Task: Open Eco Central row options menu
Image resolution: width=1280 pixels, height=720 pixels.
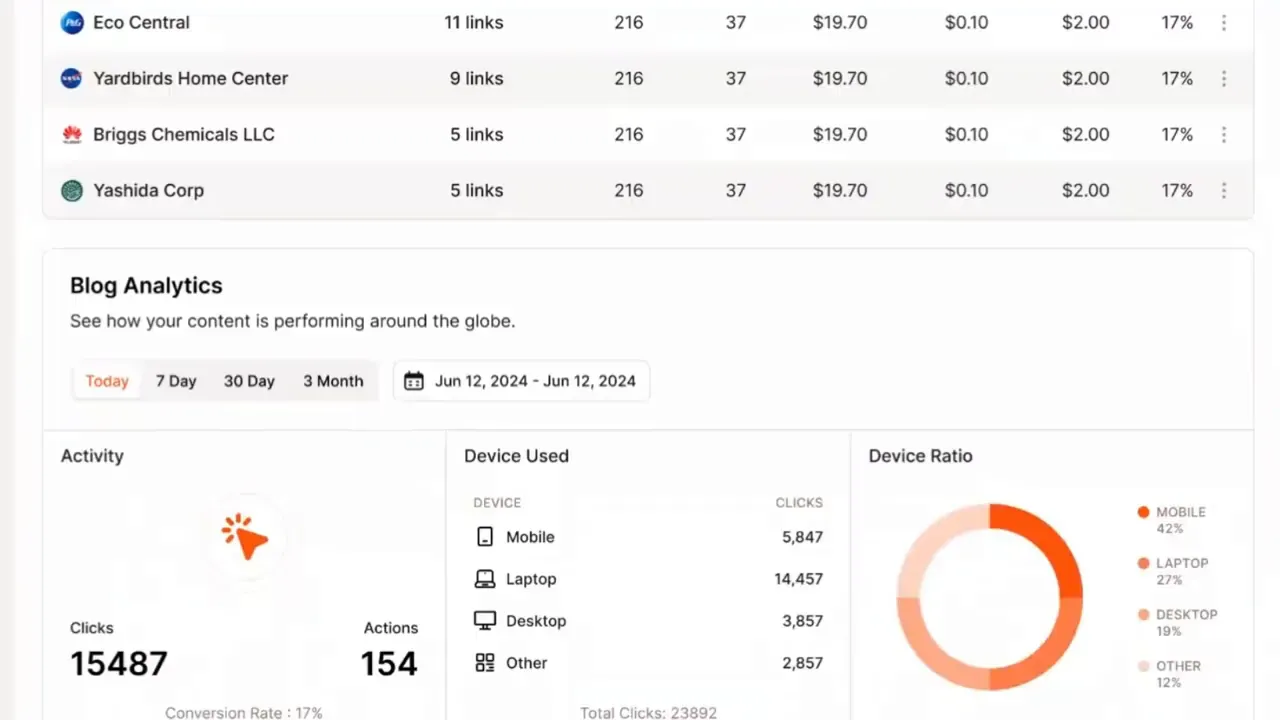Action: 1224,22
